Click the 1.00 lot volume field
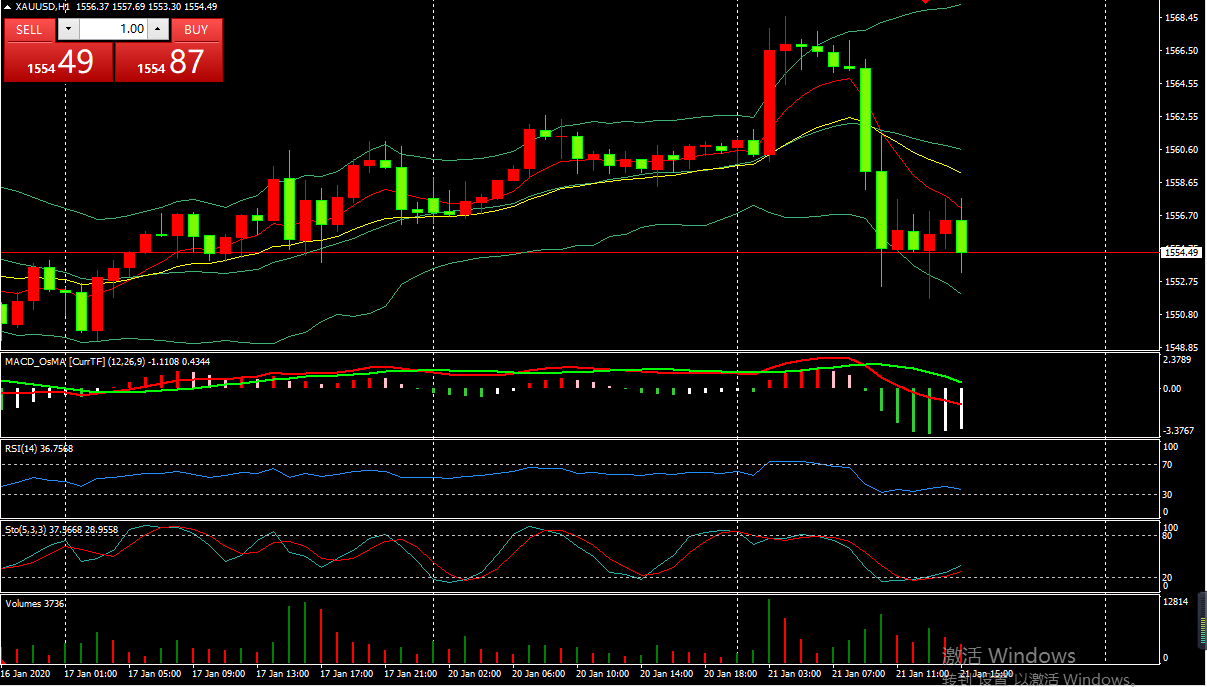This screenshot has height=687, width=1207. (113, 29)
